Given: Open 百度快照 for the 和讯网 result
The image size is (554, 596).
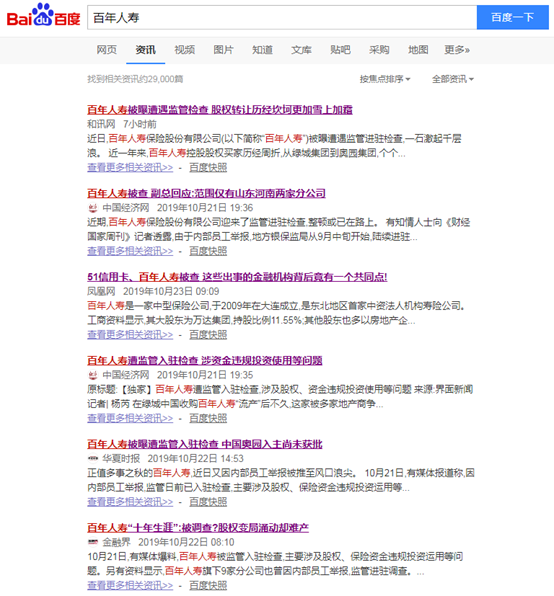Looking at the screenshot, I should click(208, 168).
